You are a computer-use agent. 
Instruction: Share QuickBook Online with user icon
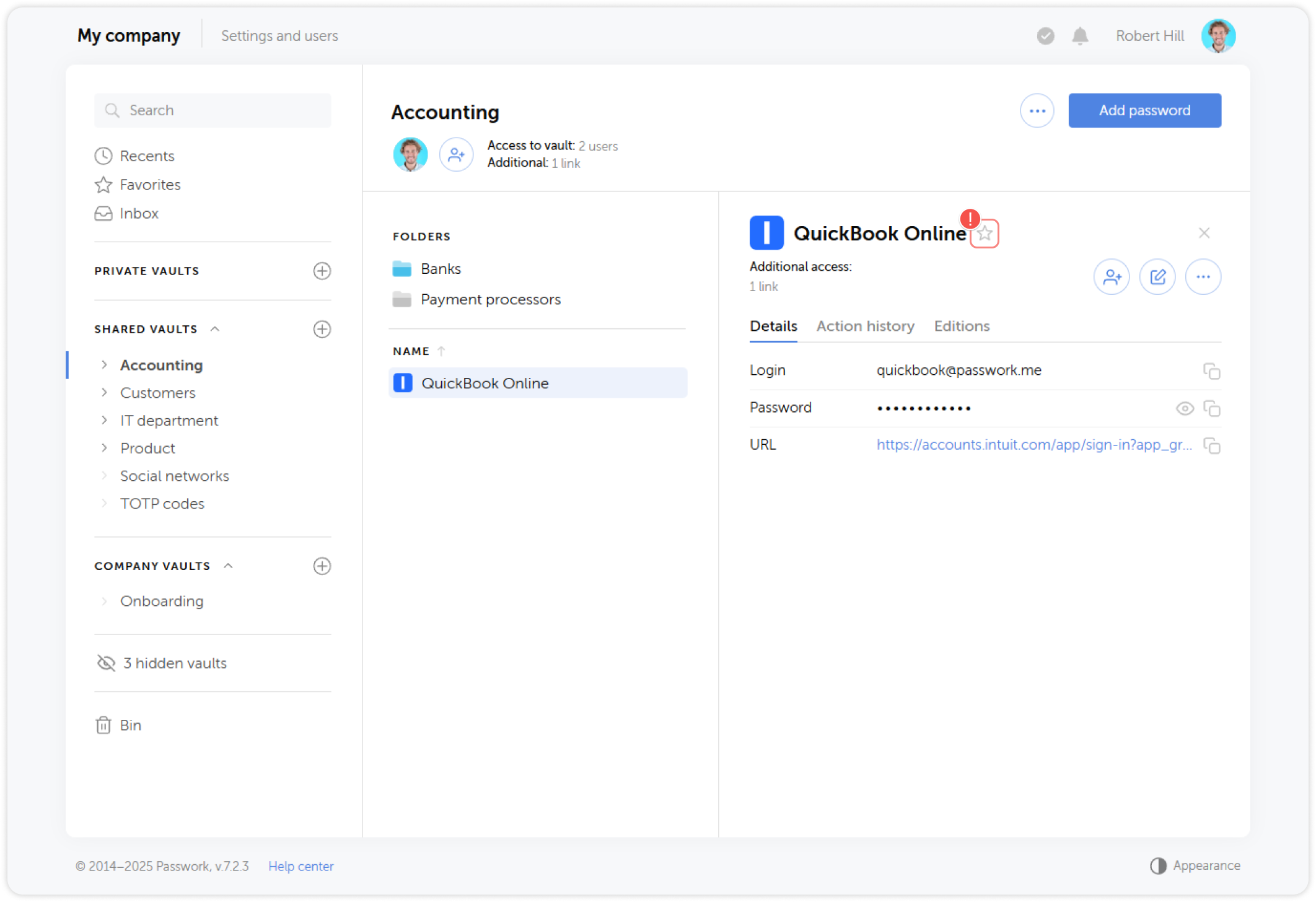[x=1112, y=276]
